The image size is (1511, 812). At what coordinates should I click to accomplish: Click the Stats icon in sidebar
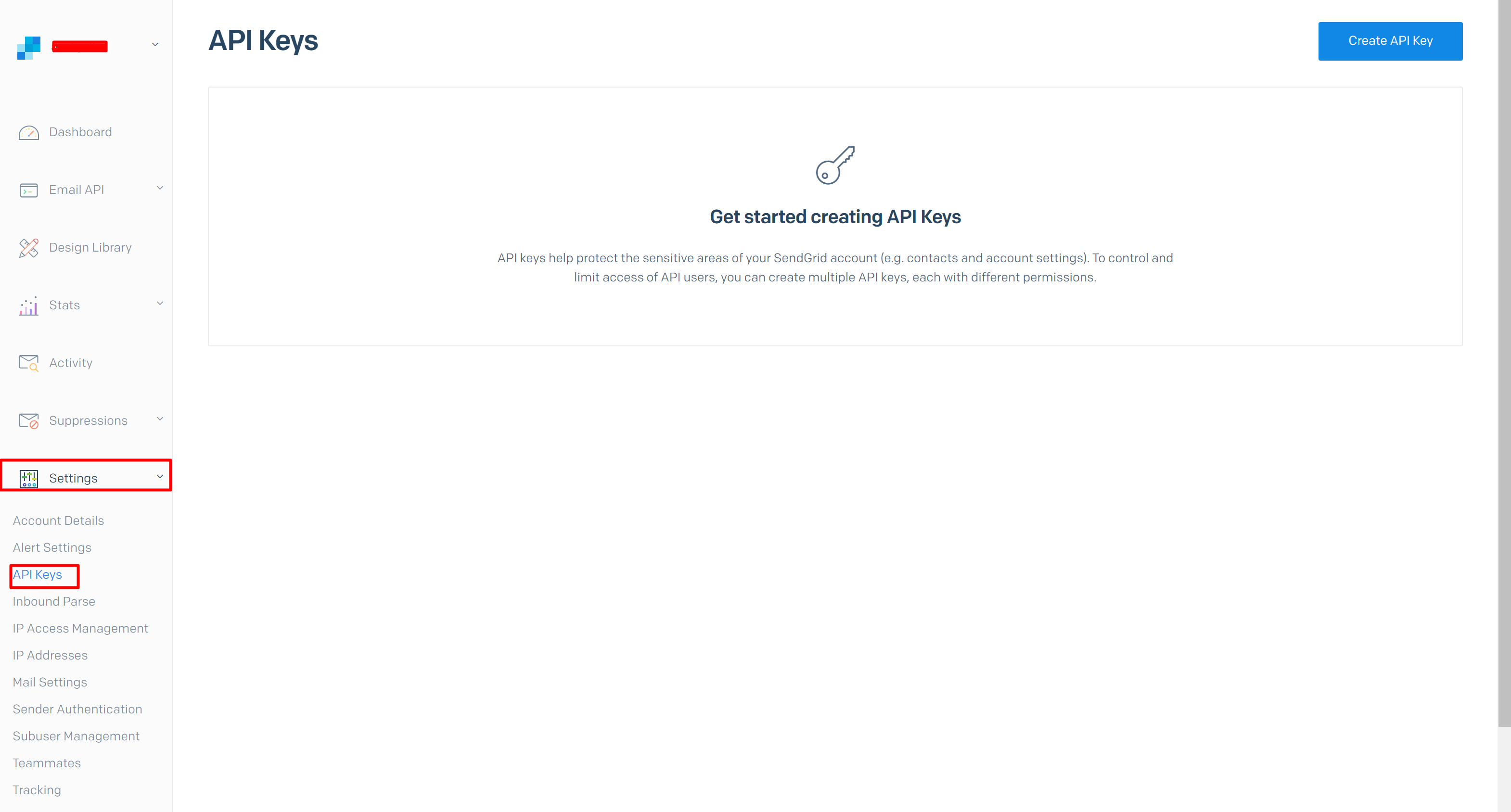click(x=29, y=305)
